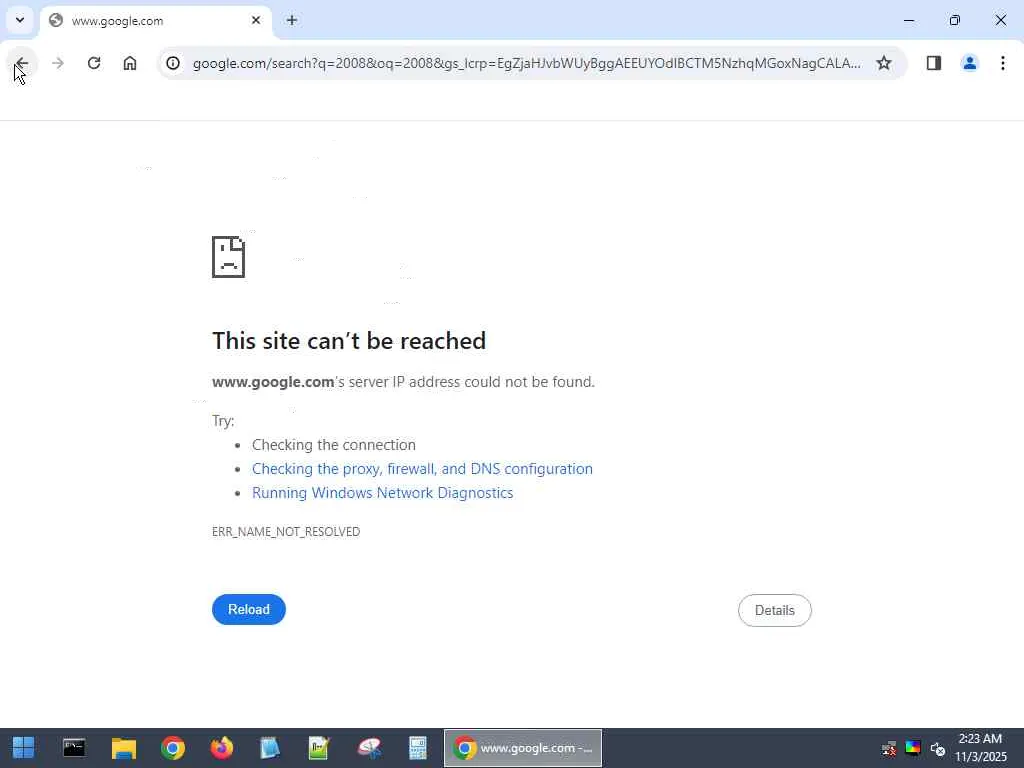This screenshot has height=768, width=1024.
Task: Open the Chrome profile avatar
Action: (970, 63)
